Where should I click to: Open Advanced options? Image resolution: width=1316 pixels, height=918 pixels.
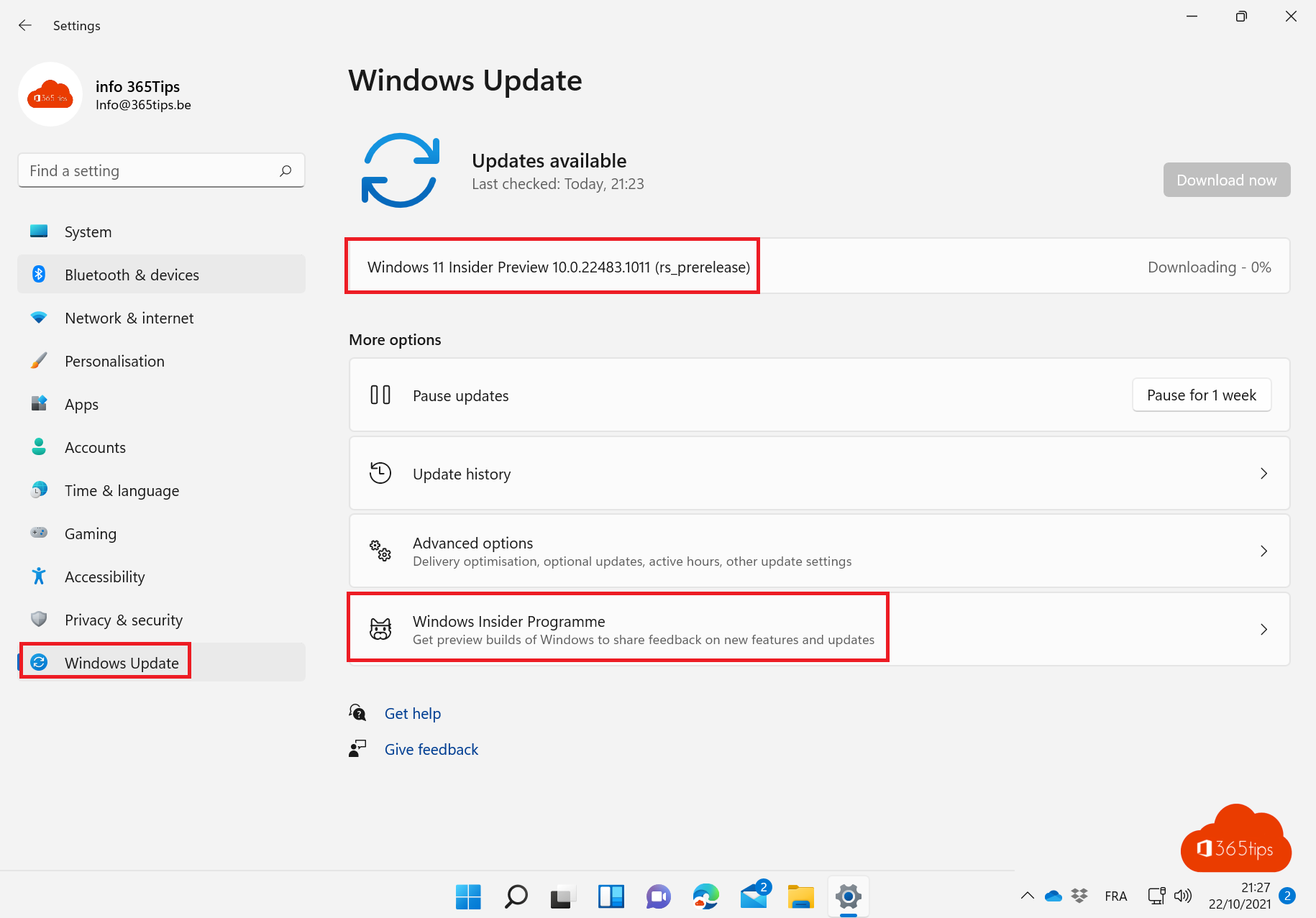(819, 551)
